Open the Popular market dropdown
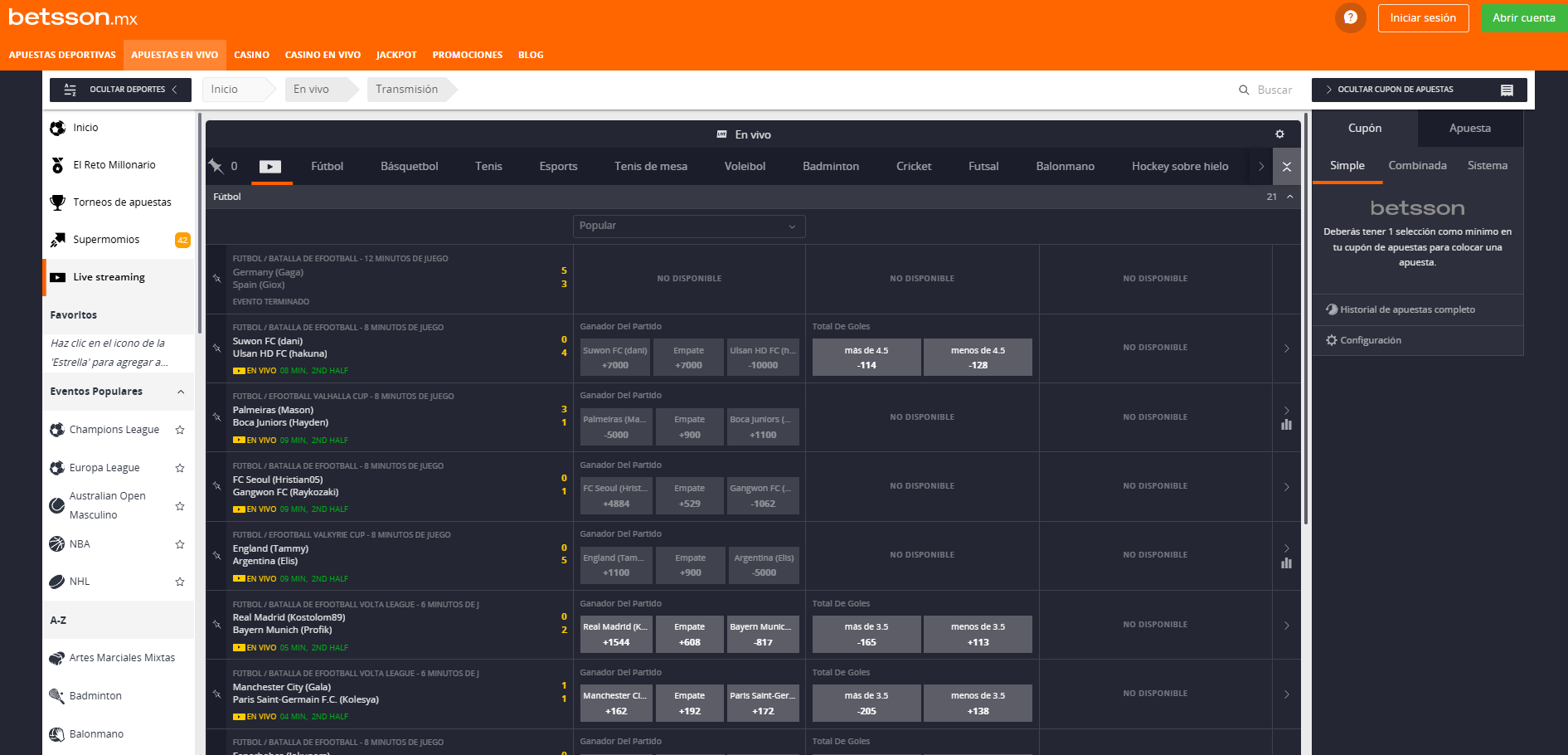This screenshot has width=1568, height=755. [x=688, y=226]
